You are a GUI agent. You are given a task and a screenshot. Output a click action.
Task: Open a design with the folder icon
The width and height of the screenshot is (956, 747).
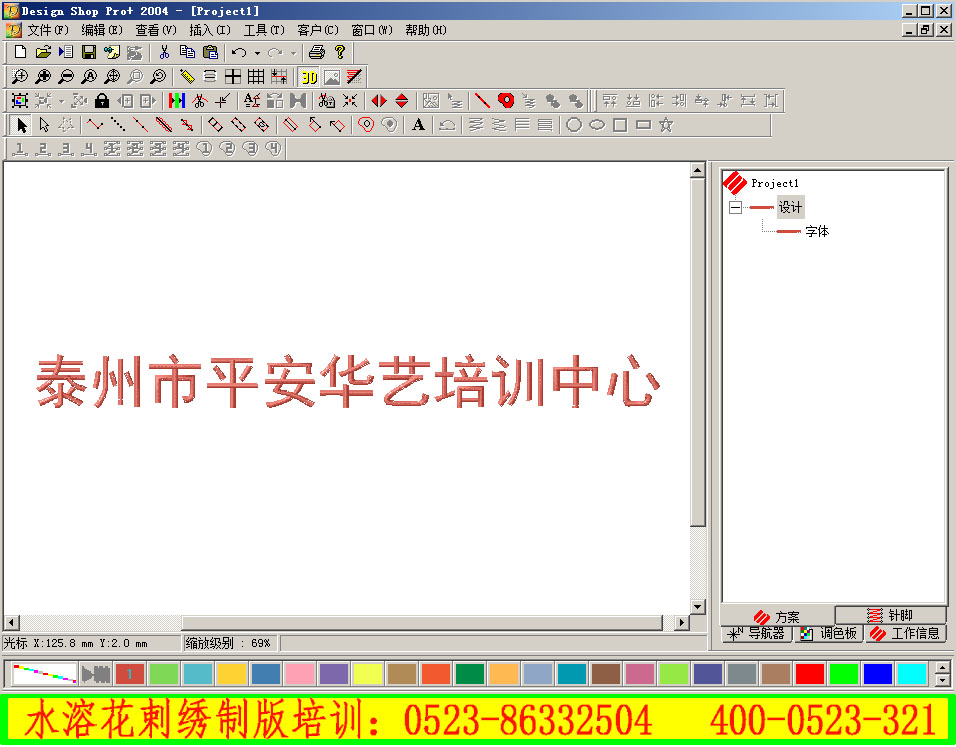[41, 52]
